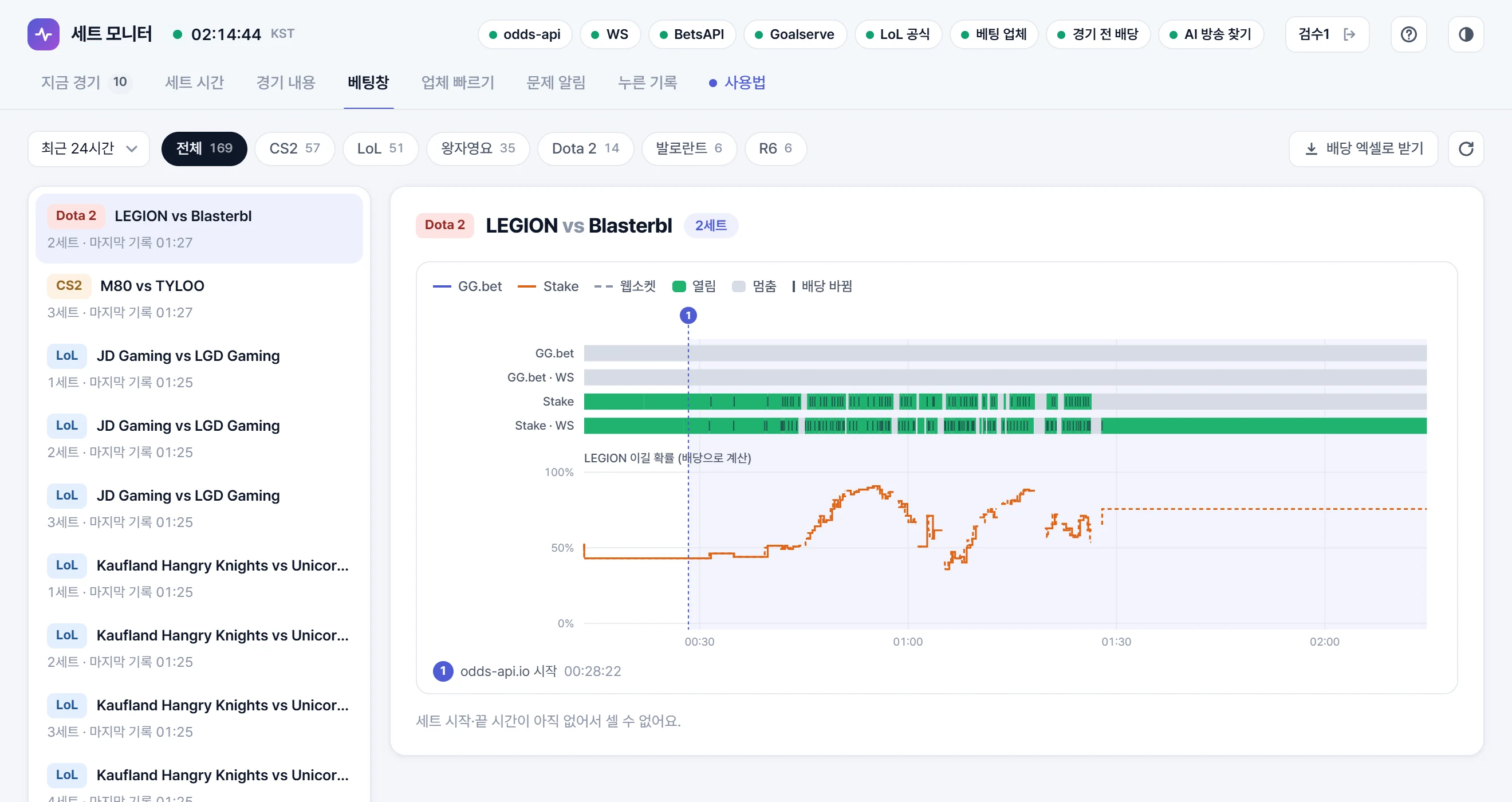Image resolution: width=1512 pixels, height=802 pixels.
Task: Click the odds-api status pill
Action: coord(525,34)
